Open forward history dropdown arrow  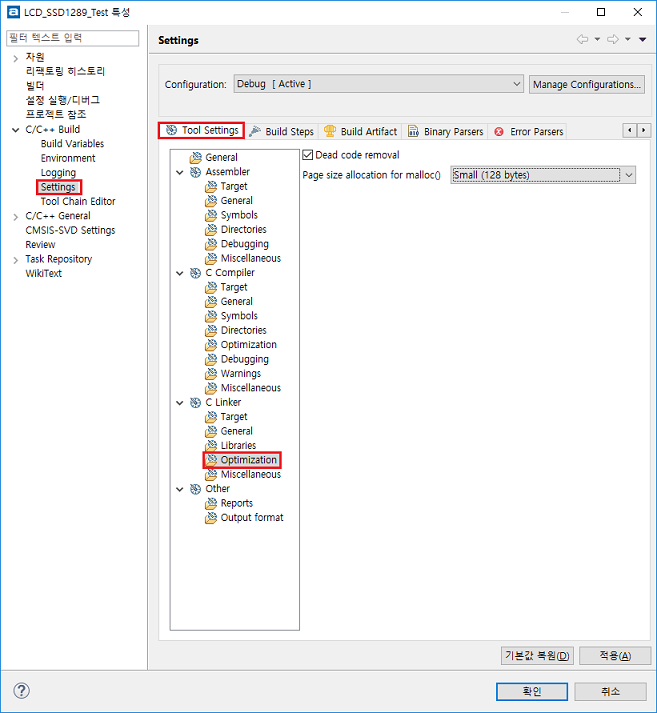pos(628,40)
